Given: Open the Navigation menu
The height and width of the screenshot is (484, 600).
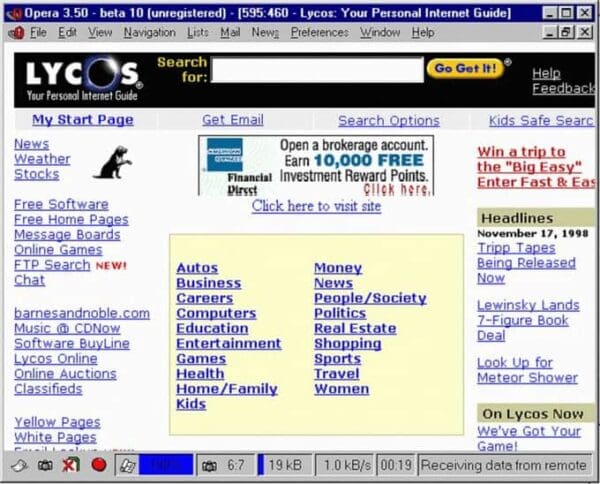Looking at the screenshot, I should [149, 32].
